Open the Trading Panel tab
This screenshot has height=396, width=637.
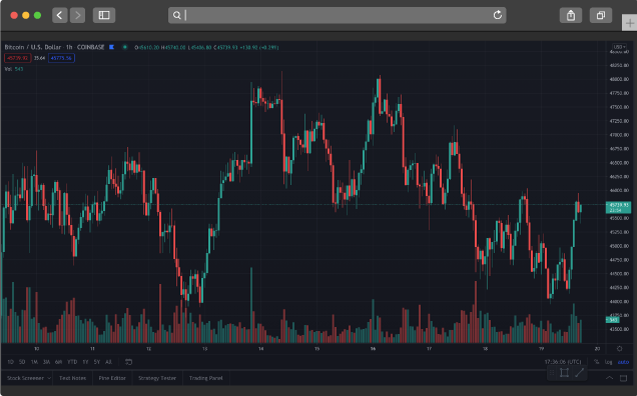[x=206, y=378]
